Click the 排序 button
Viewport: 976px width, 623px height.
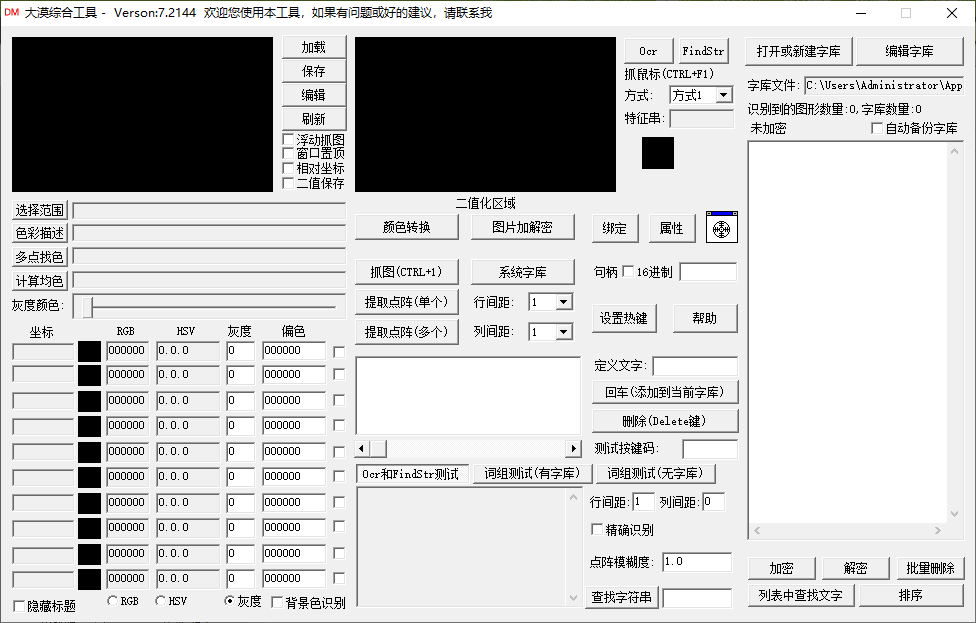(911, 596)
